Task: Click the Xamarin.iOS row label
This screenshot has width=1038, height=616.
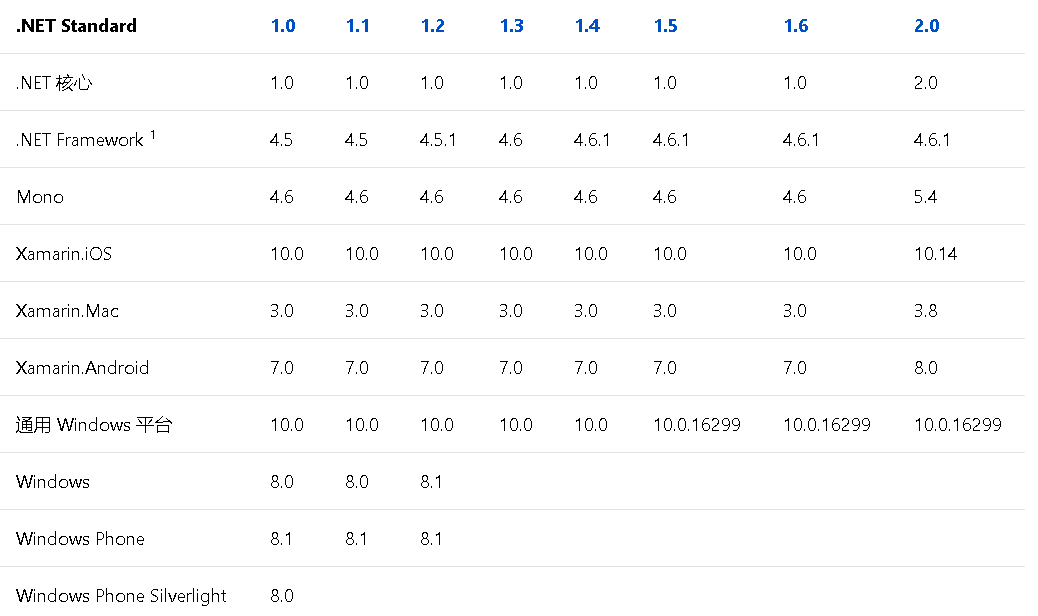Action: (x=64, y=254)
